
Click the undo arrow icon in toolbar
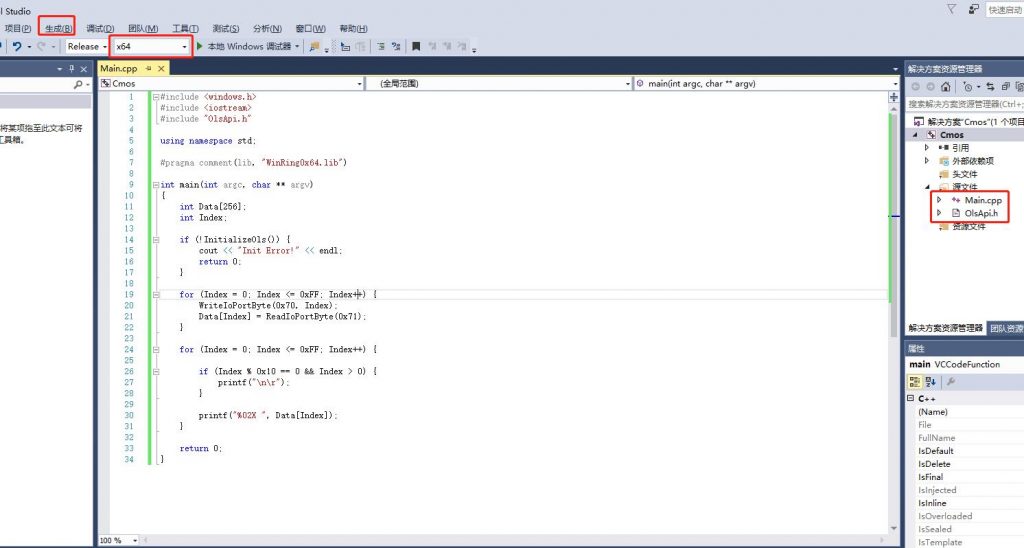point(17,46)
